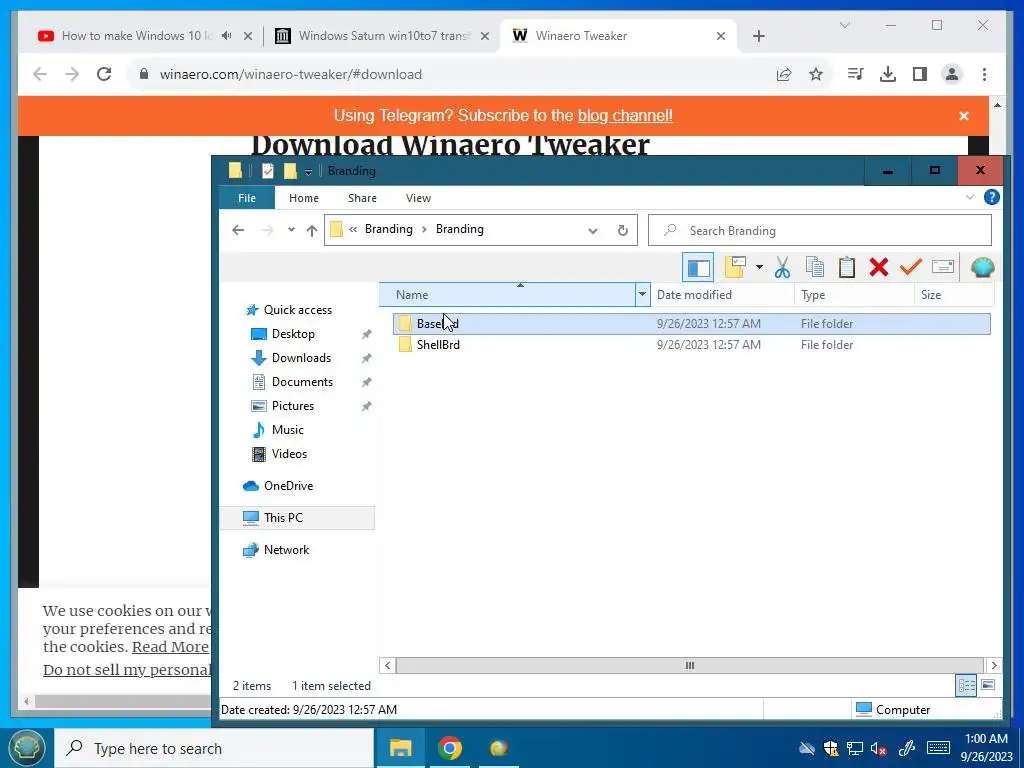Open recent locations dropdown in Explorer
The image size is (1024, 768).
pos(291,230)
